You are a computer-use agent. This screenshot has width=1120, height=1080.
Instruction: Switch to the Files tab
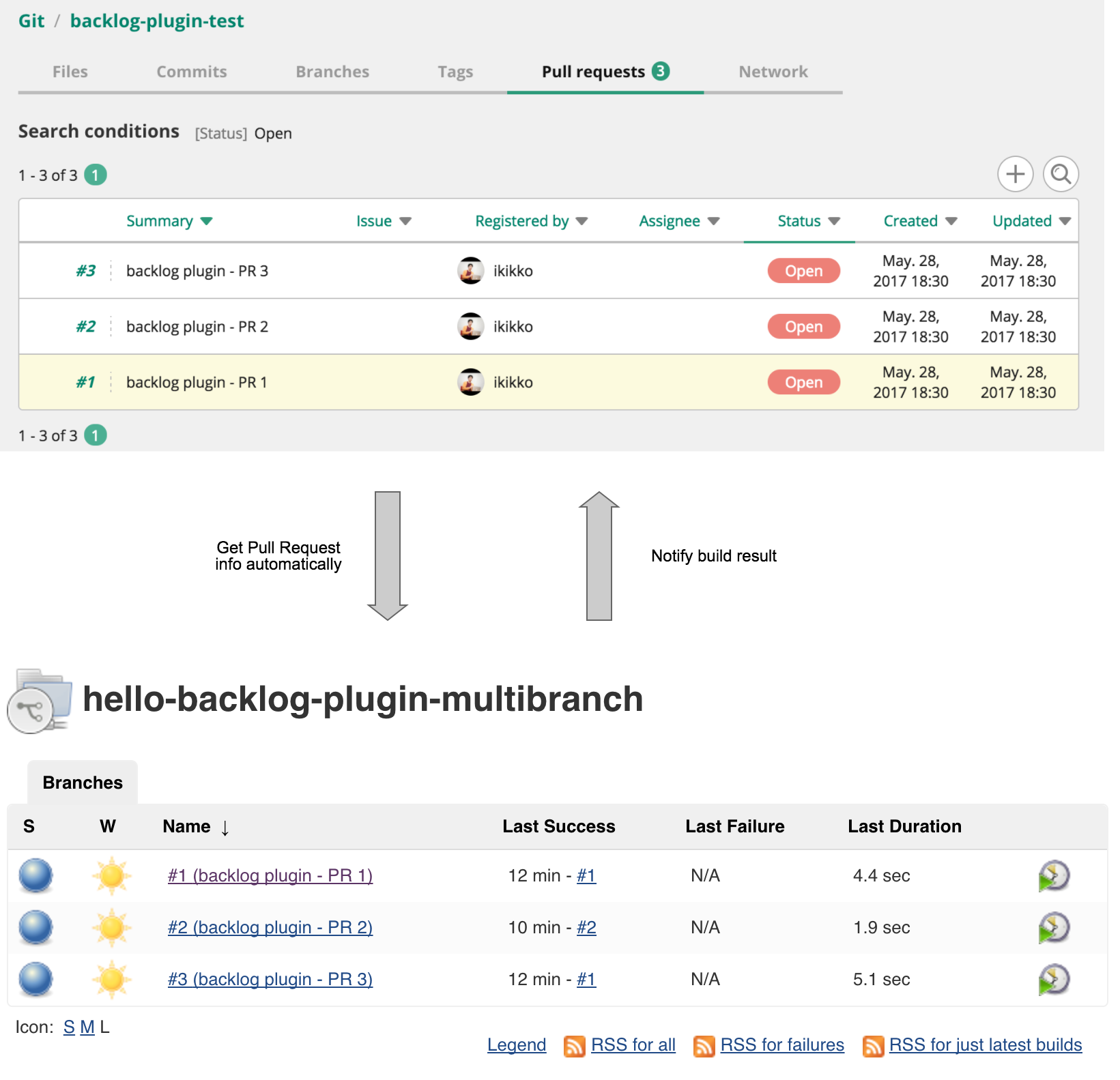point(70,72)
